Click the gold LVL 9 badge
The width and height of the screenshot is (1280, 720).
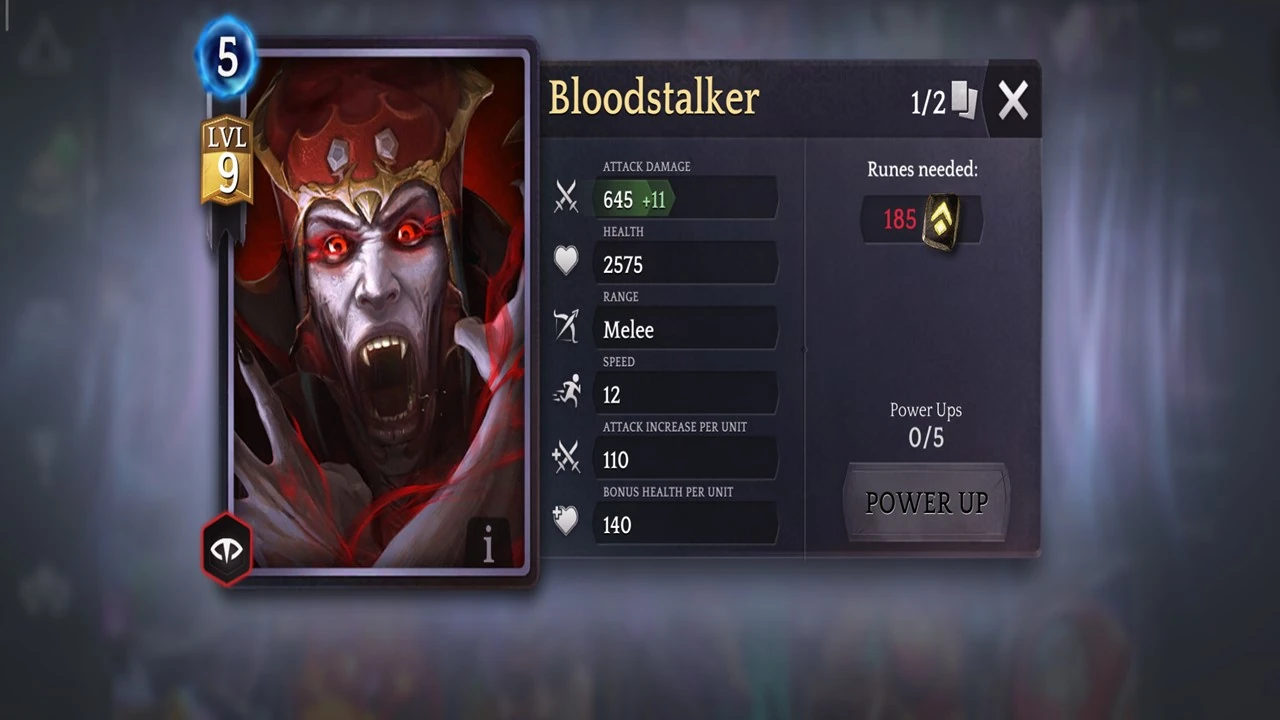tap(227, 162)
